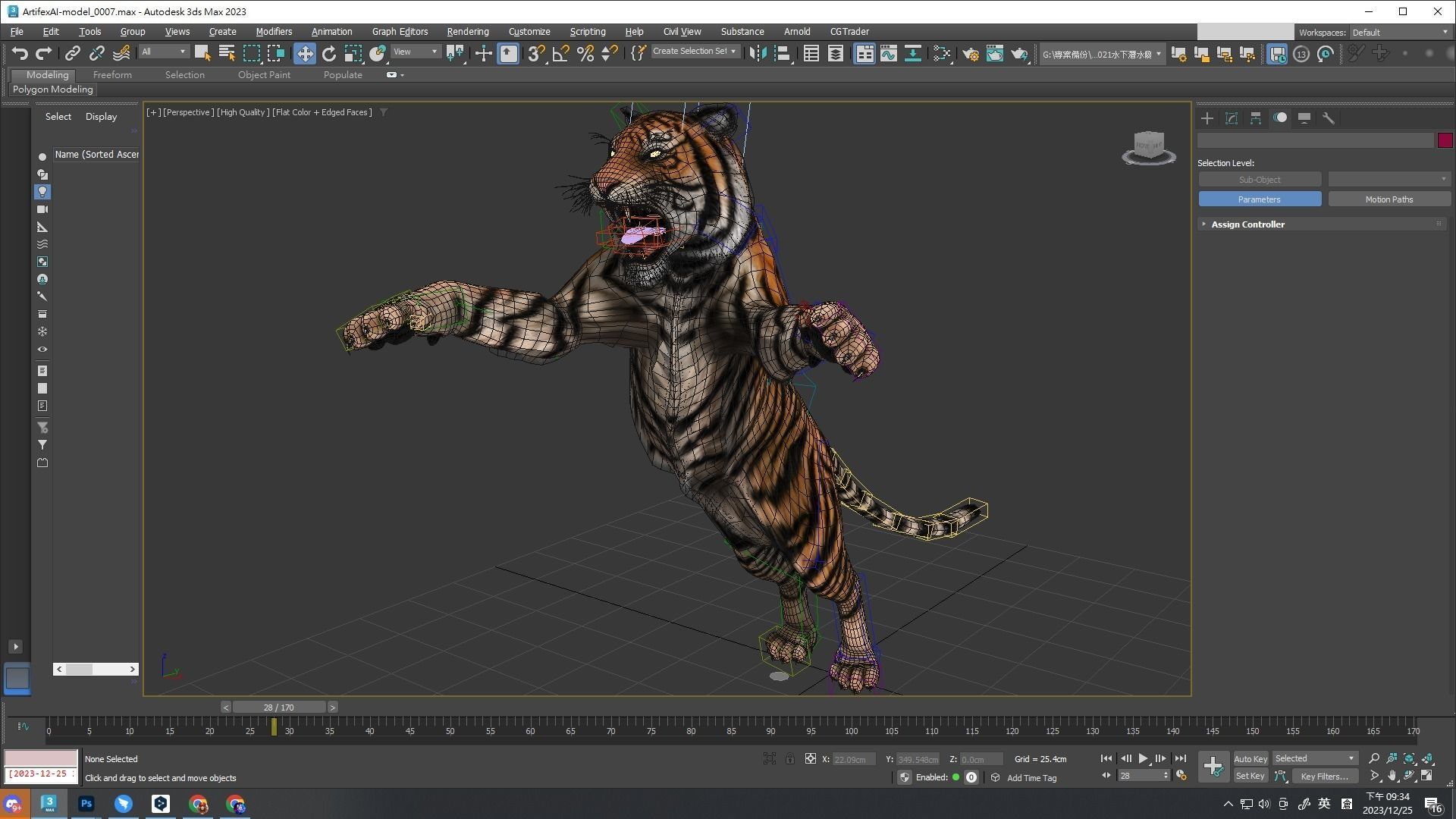Open Photoshop from the Windows taskbar

86,804
